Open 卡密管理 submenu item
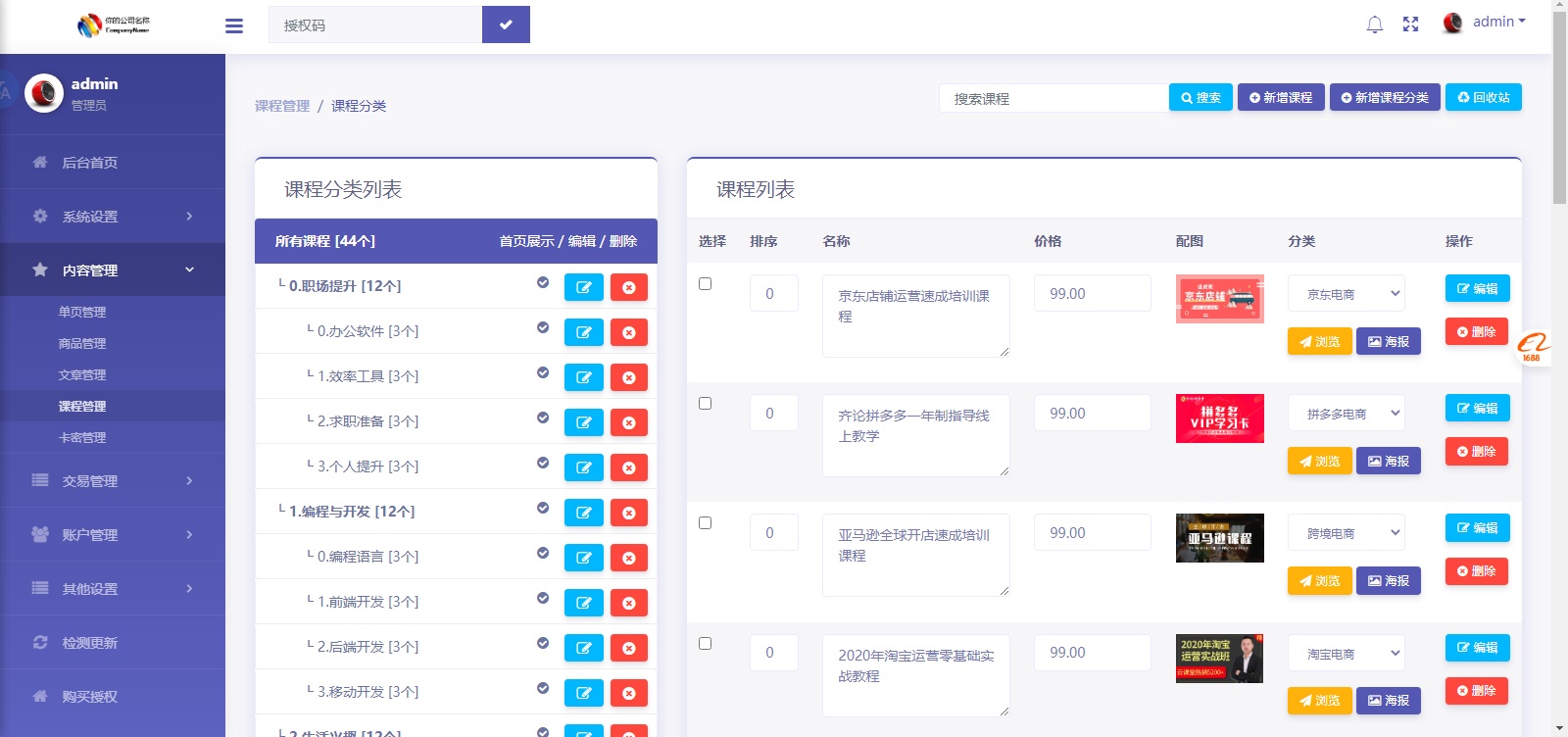Image resolution: width=1568 pixels, height=737 pixels. (82, 437)
